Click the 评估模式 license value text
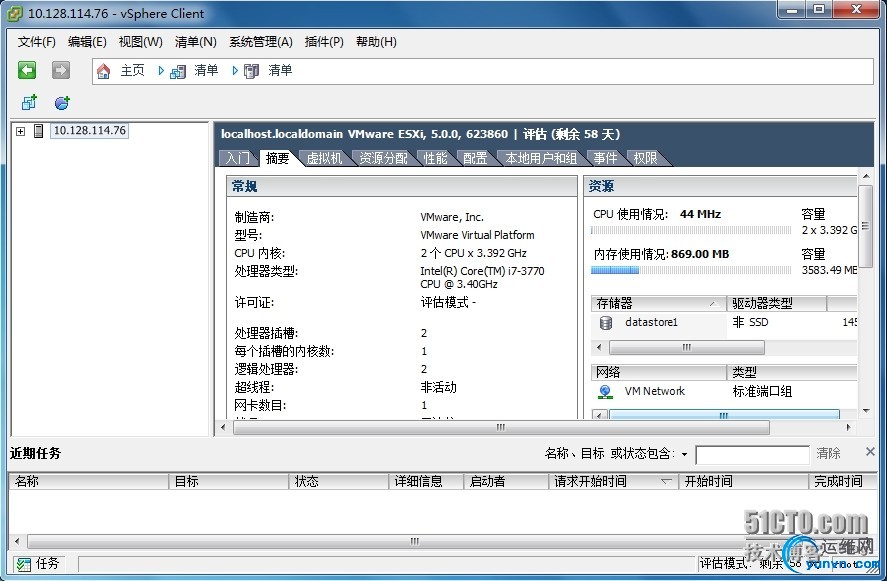Screen dimensions: 887x581 click(x=448, y=303)
